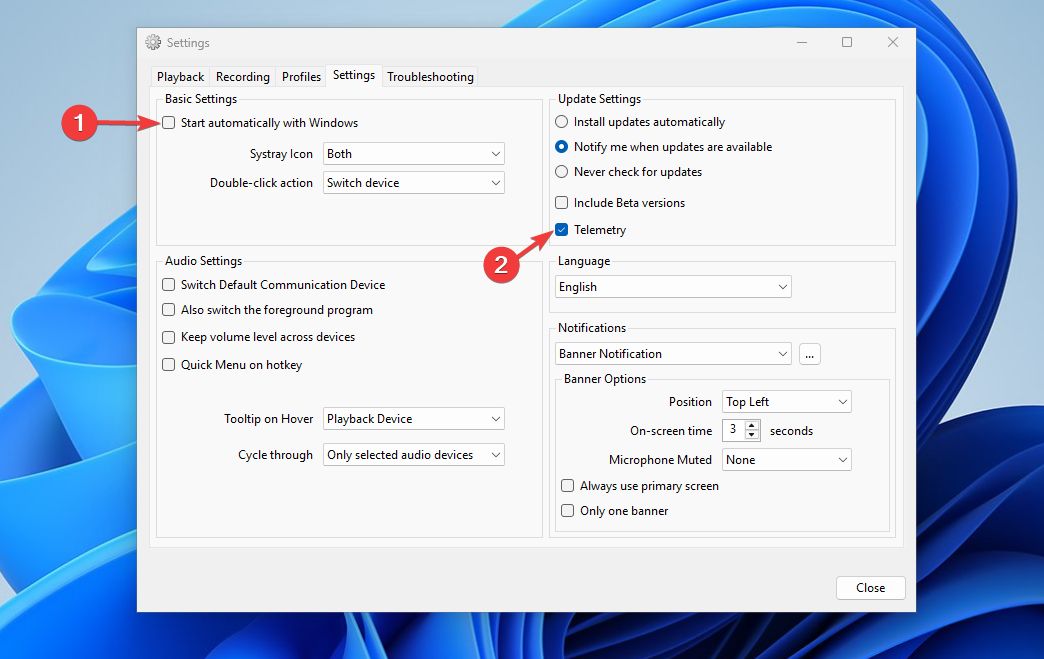Enable Start automatically with Windows

pyautogui.click(x=167, y=123)
